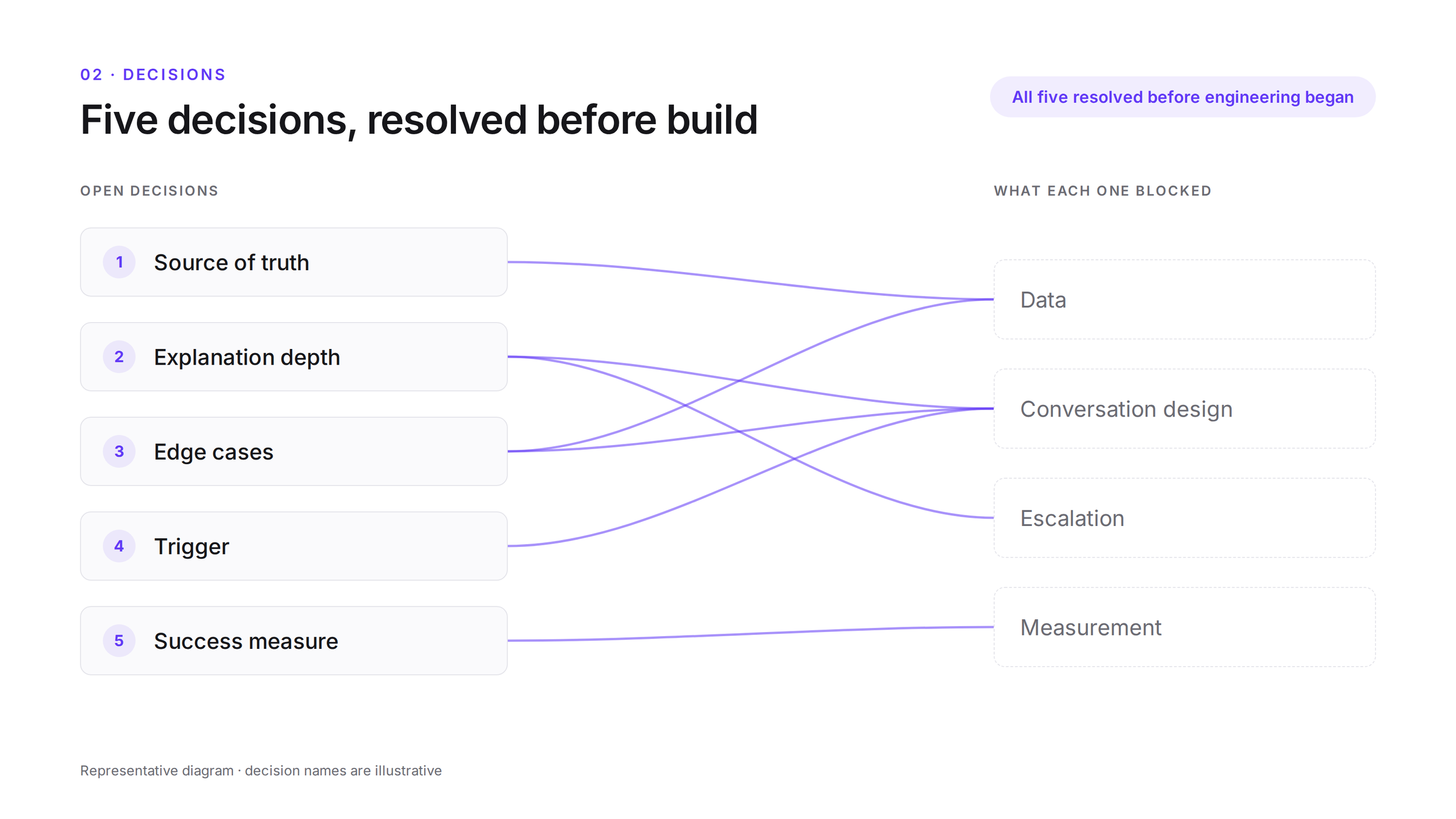Click the number 1 badge icon
The image size is (1456, 819).
(119, 262)
